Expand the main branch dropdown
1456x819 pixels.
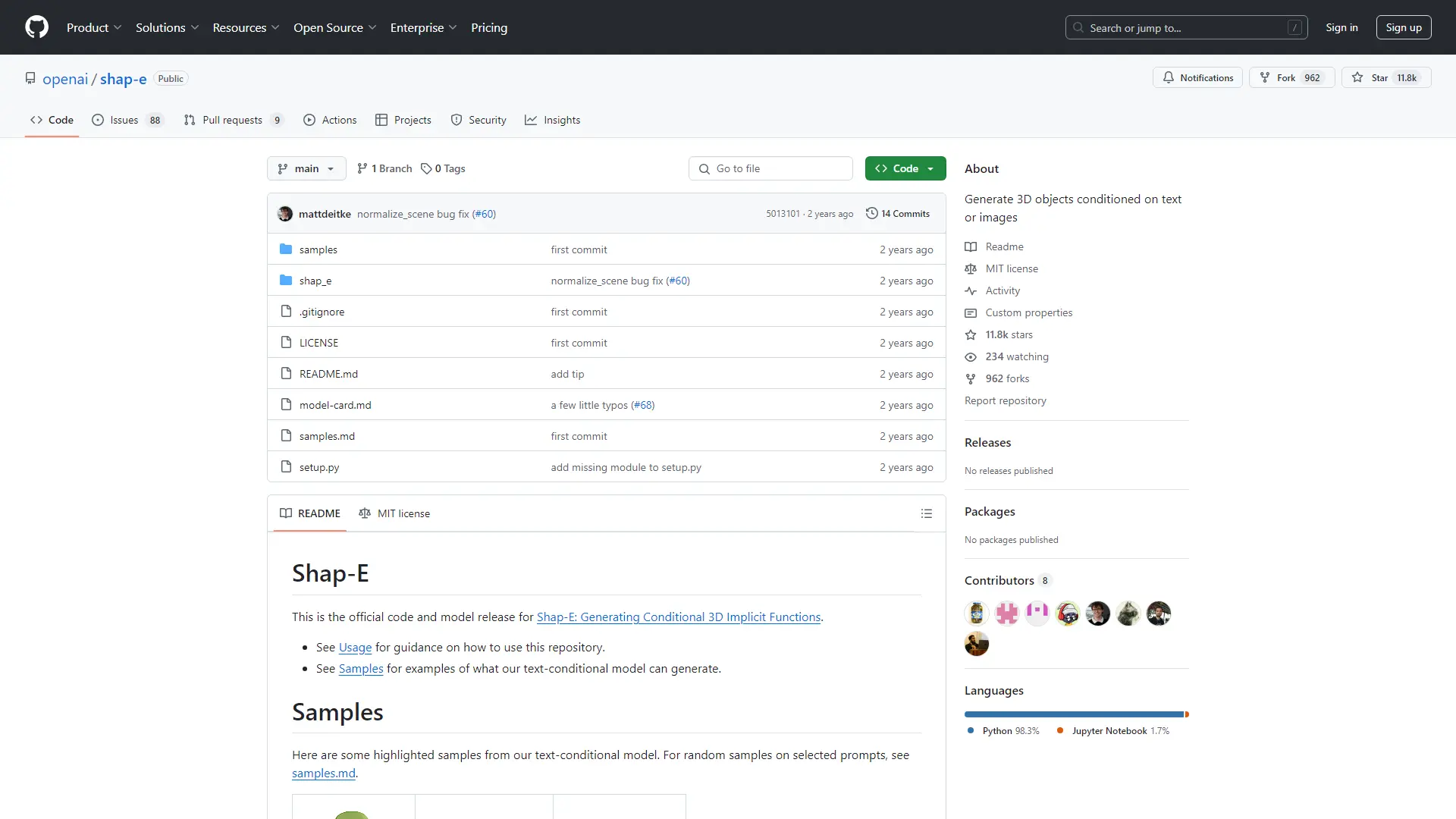(306, 168)
